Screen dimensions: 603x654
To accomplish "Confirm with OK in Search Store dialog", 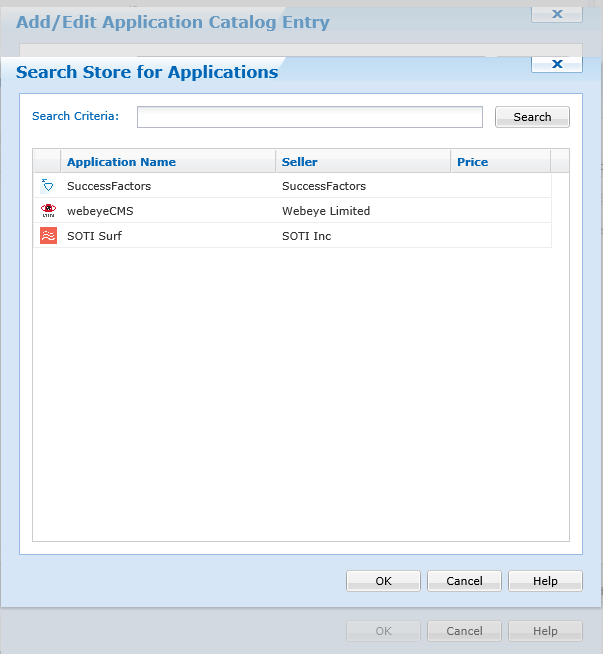I will point(383,581).
